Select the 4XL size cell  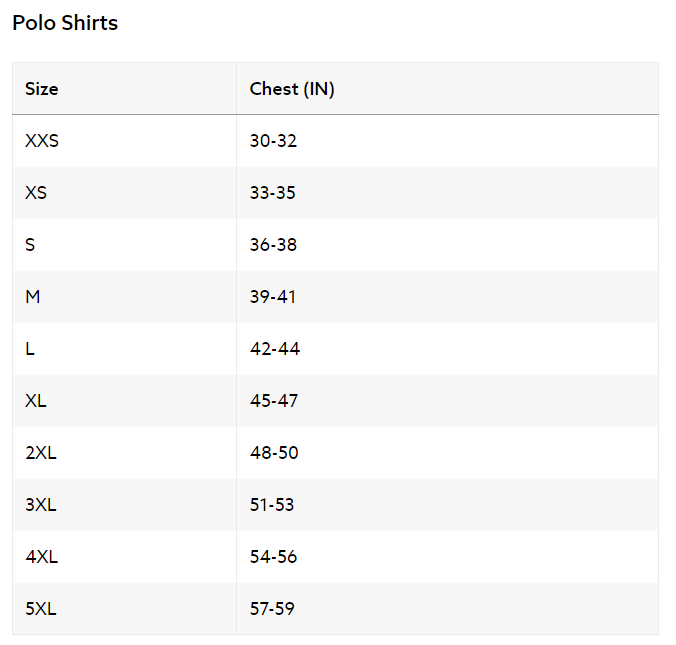[41, 557]
